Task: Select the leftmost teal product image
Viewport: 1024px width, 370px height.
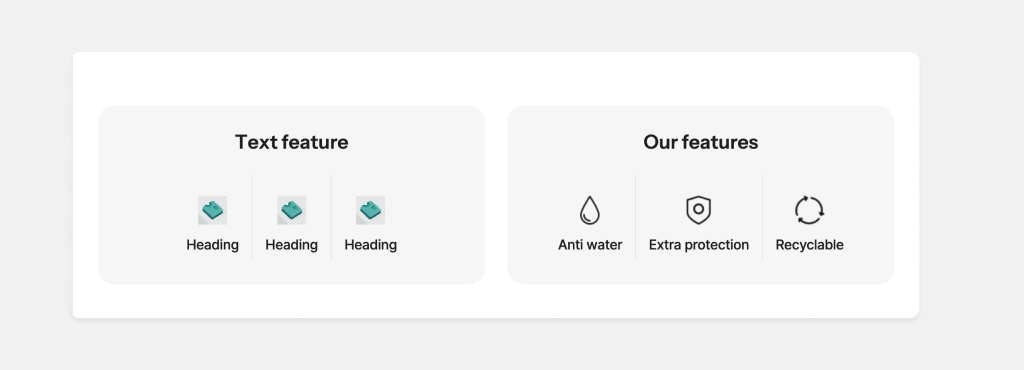Action: (212, 210)
